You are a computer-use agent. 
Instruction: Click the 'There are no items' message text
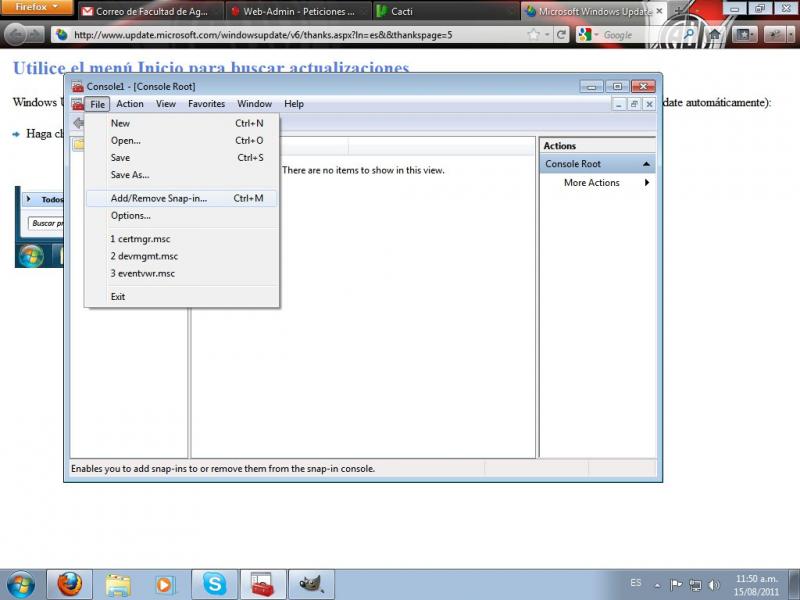(363, 170)
